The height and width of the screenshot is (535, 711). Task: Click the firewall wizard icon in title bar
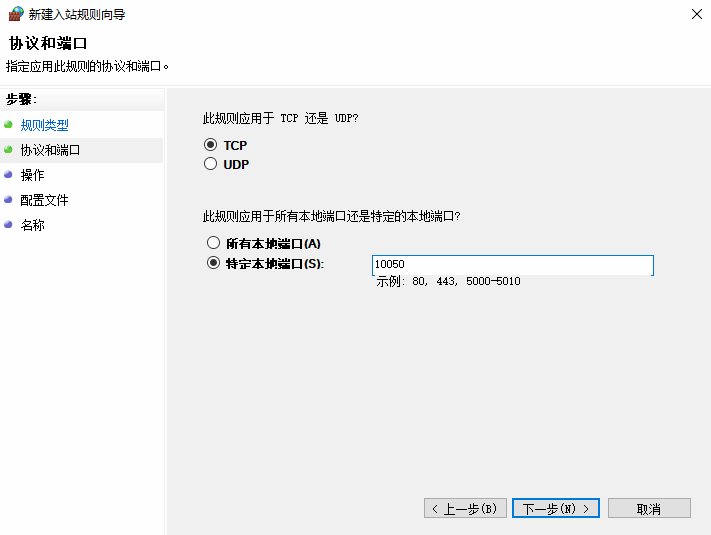[x=16, y=14]
